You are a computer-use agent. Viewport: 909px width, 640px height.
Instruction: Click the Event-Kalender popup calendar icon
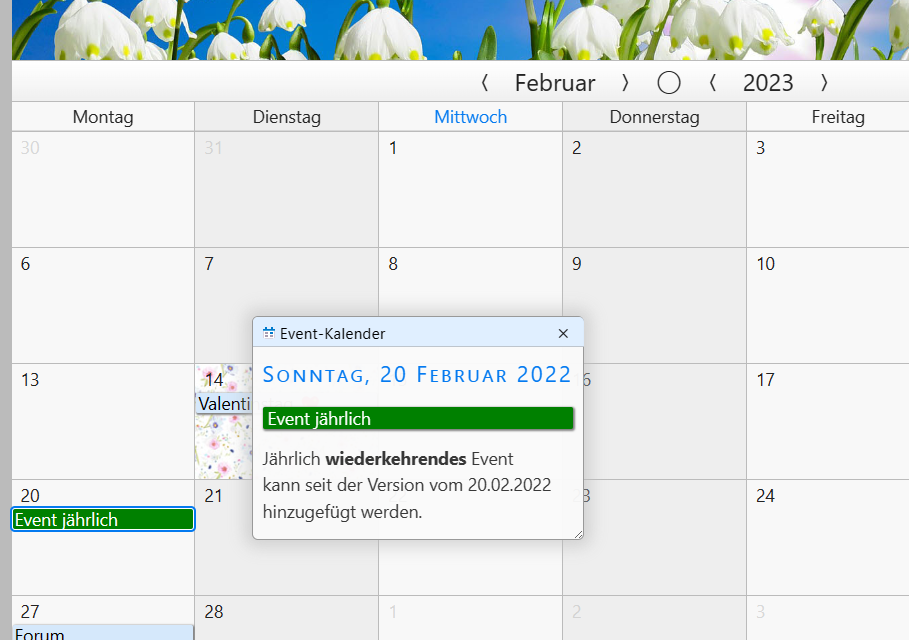(268, 333)
